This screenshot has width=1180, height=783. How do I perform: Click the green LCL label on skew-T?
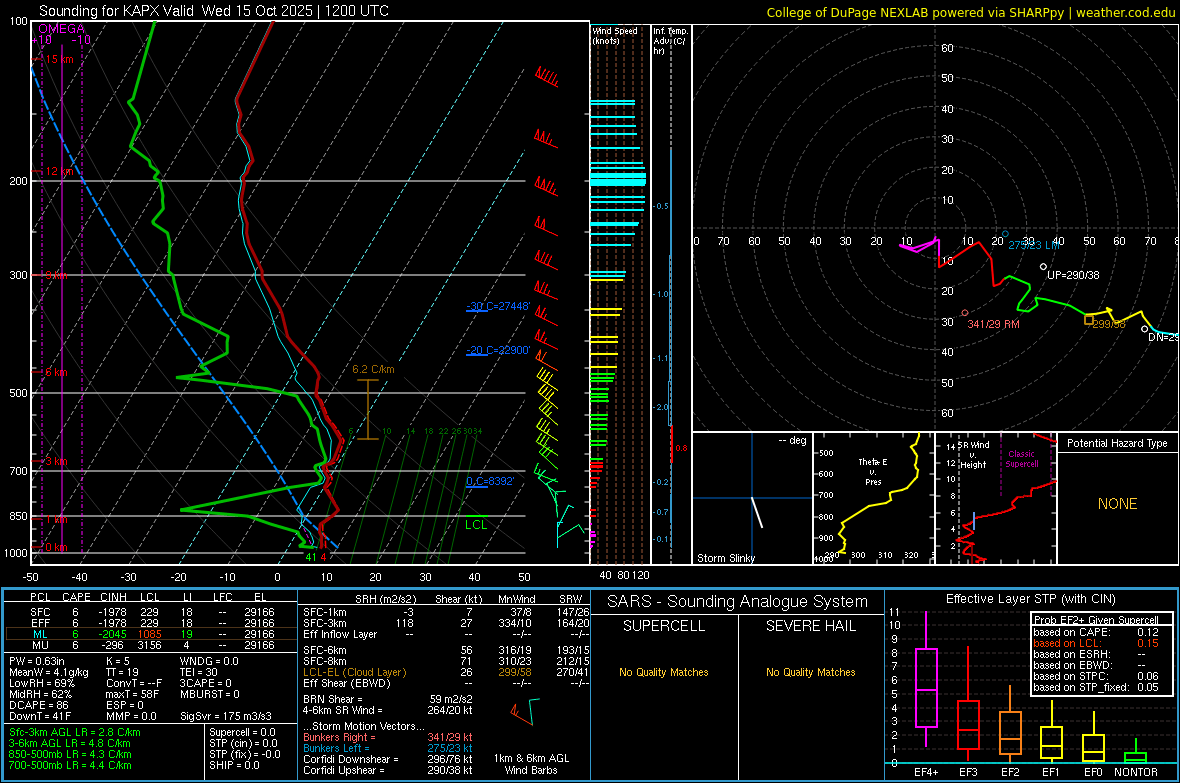[x=476, y=525]
